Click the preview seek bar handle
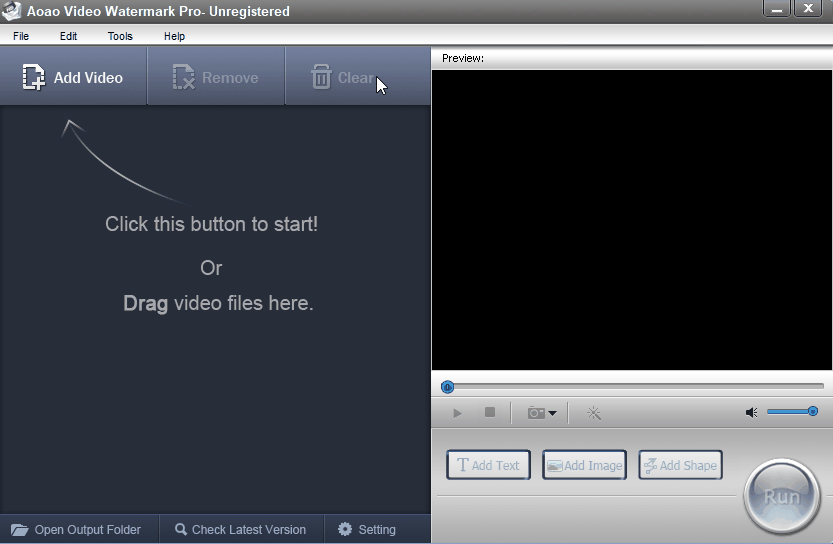Viewport: 833px width, 544px height. coord(447,387)
